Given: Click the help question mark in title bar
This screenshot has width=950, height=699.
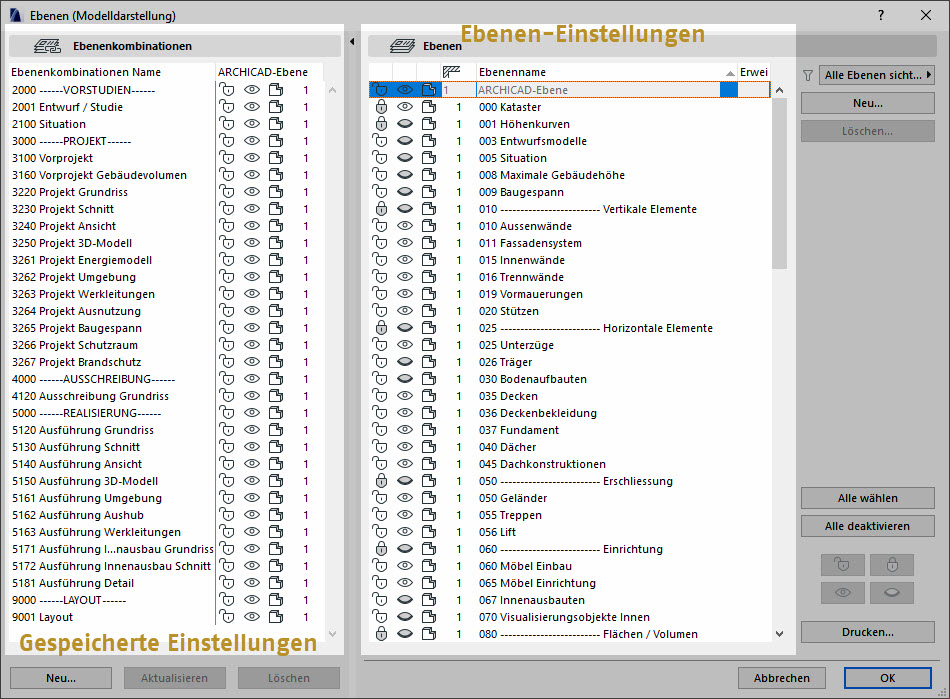Looking at the screenshot, I should coord(881,15).
